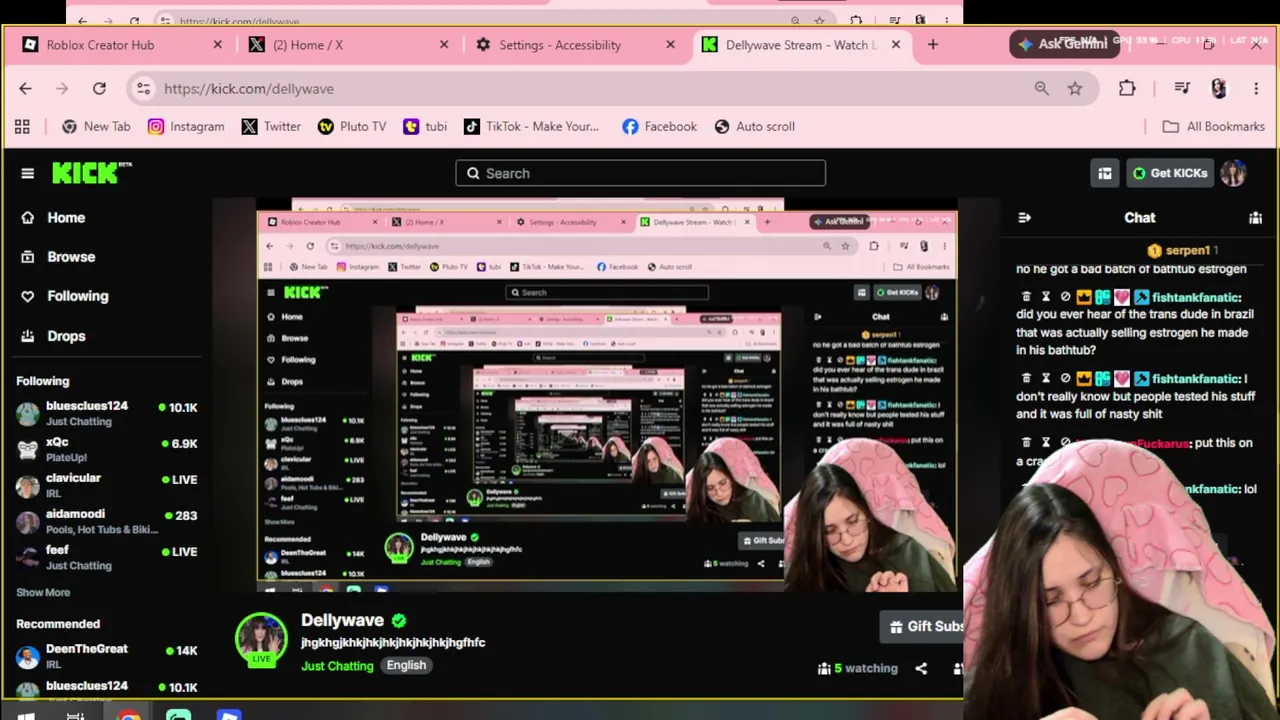Open the Apps grid in bookmarks bar
The height and width of the screenshot is (720, 1280).
pos(22,127)
